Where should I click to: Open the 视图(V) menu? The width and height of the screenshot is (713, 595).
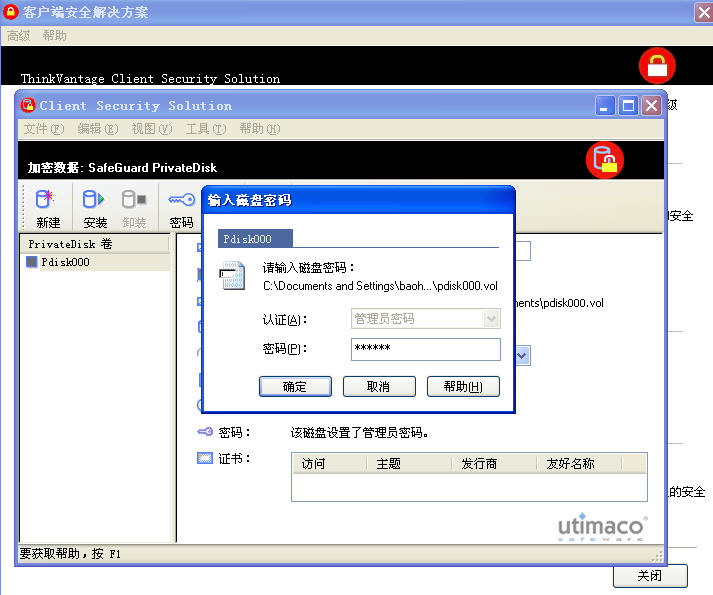coord(152,129)
